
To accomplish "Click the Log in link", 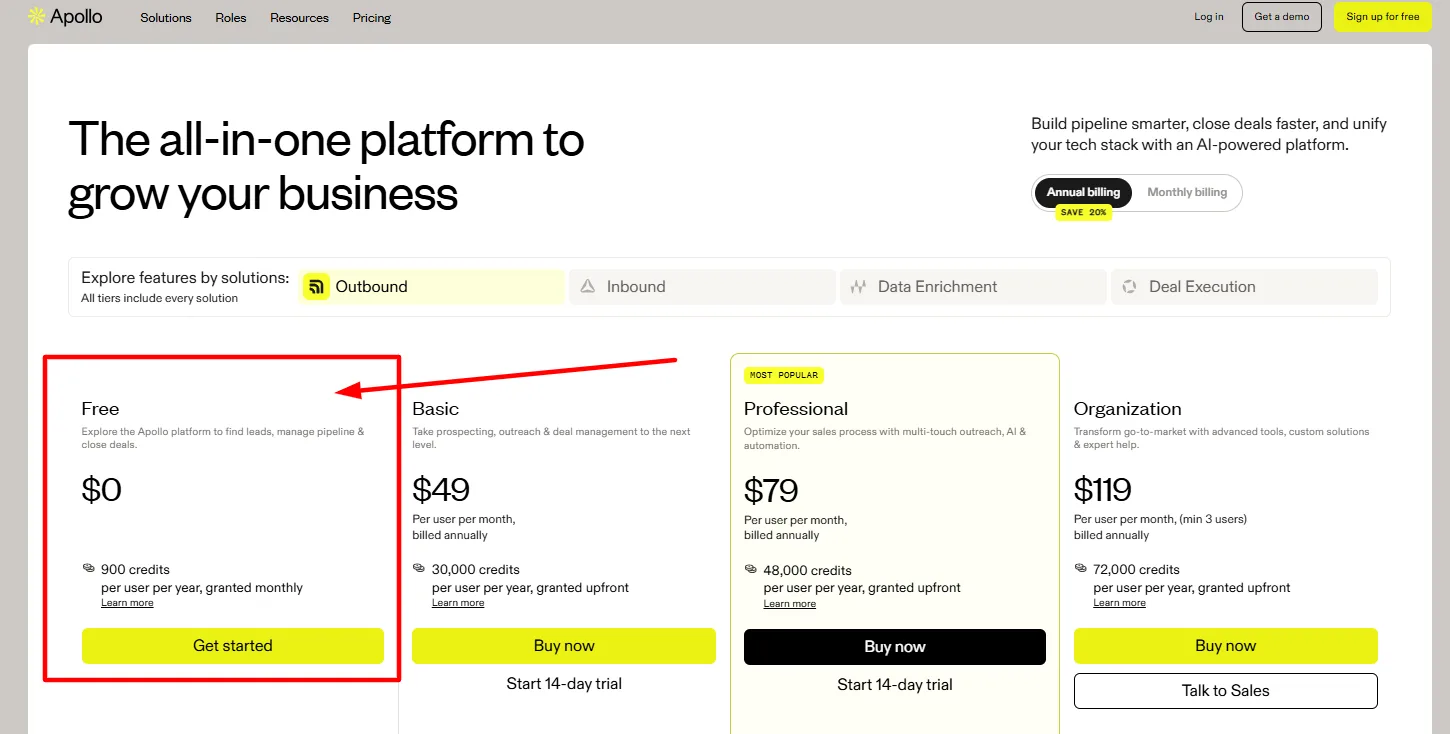I will click(x=1209, y=17).
